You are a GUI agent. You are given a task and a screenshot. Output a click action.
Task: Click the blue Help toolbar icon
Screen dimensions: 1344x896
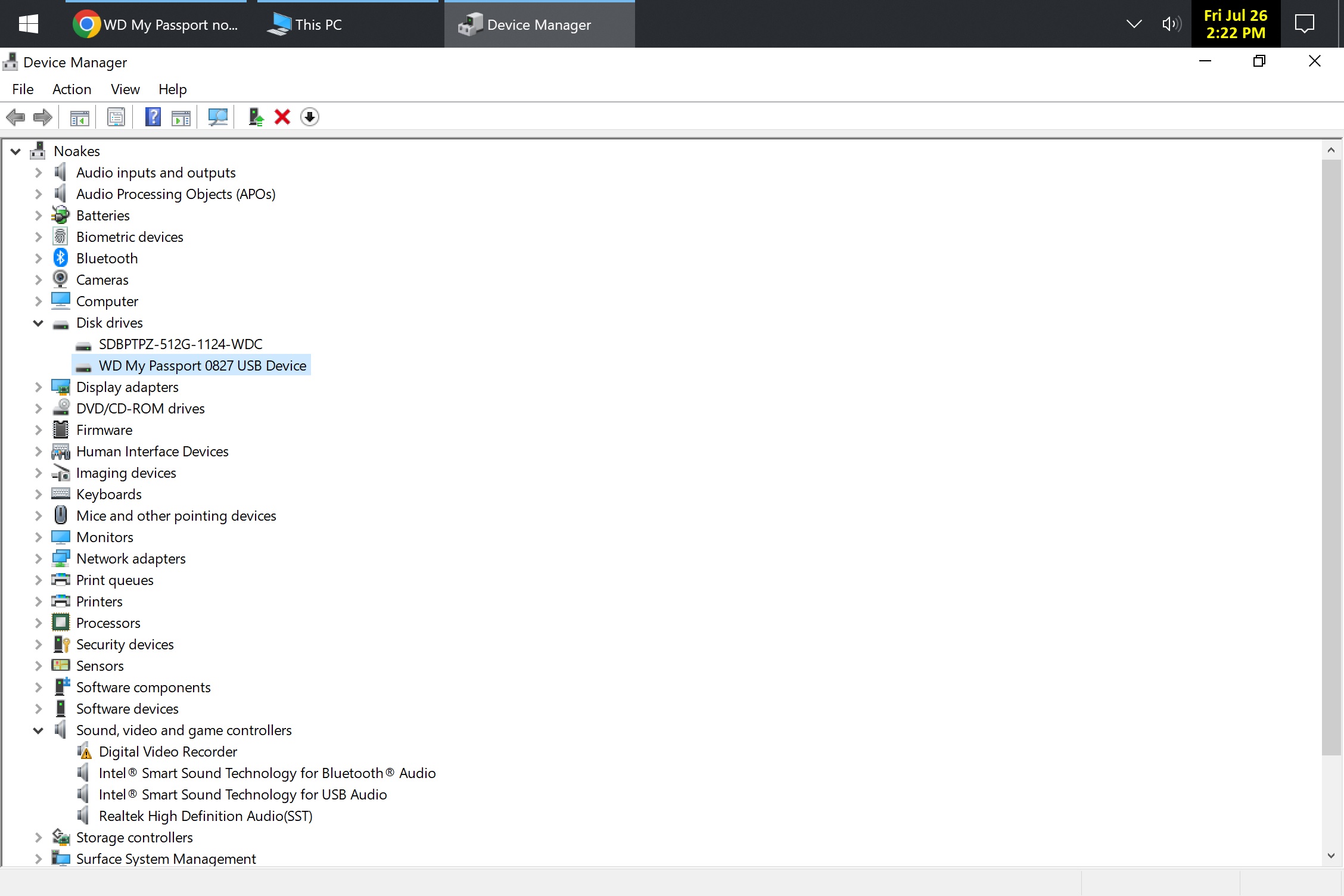(x=153, y=117)
